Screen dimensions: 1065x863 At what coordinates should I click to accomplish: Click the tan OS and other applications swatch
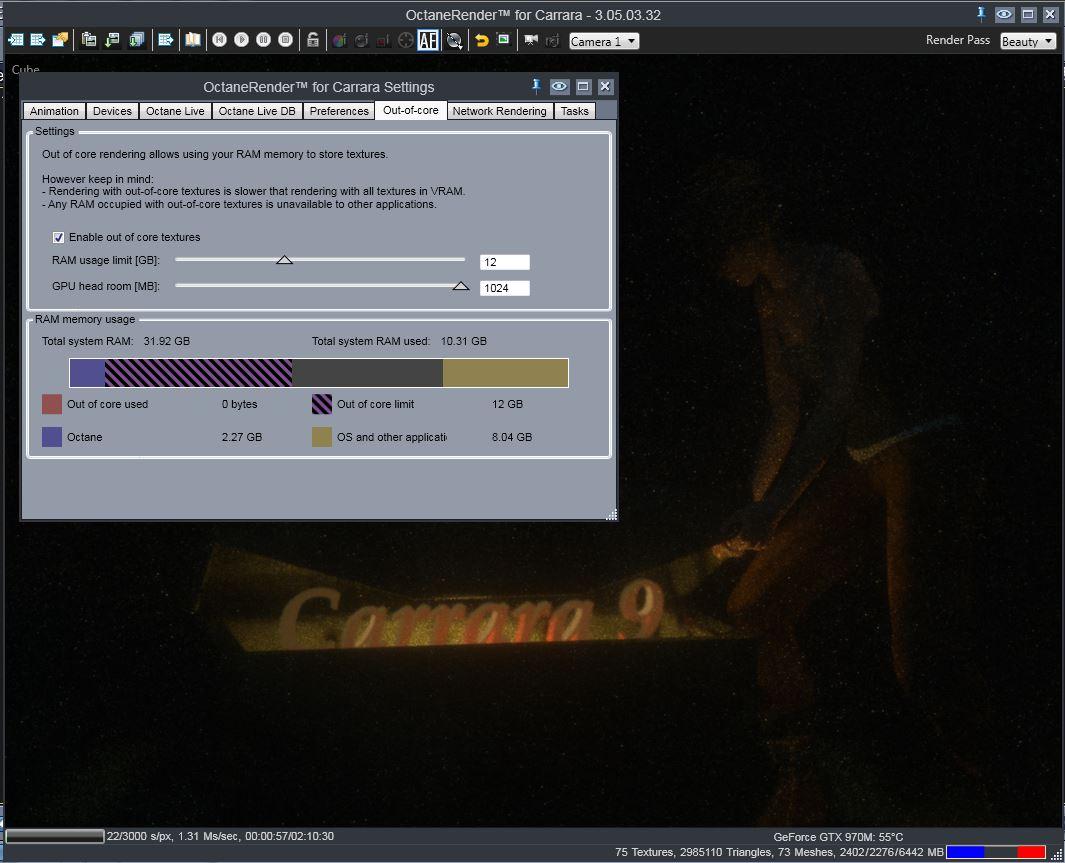click(322, 437)
